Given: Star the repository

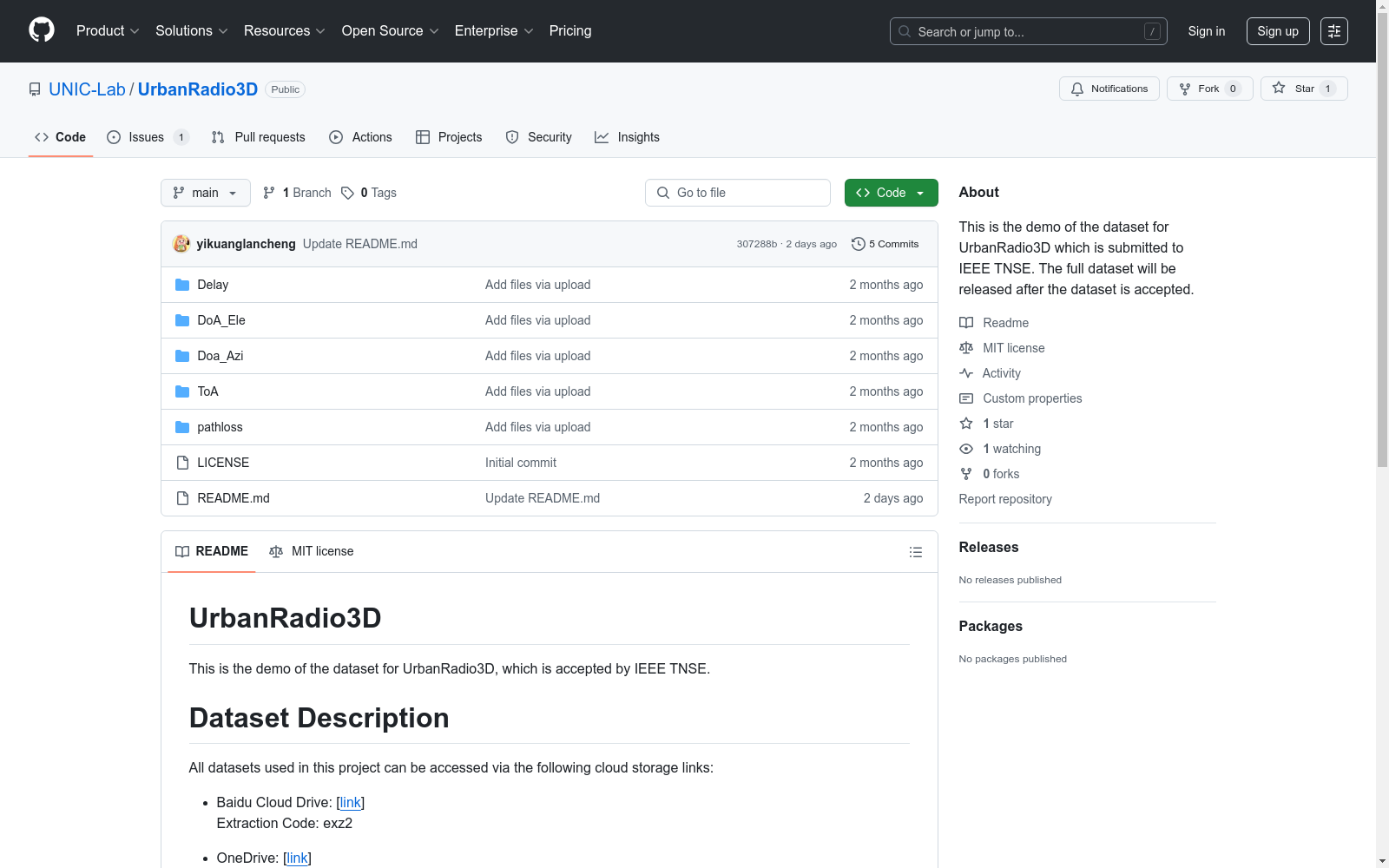Looking at the screenshot, I should [x=1304, y=89].
